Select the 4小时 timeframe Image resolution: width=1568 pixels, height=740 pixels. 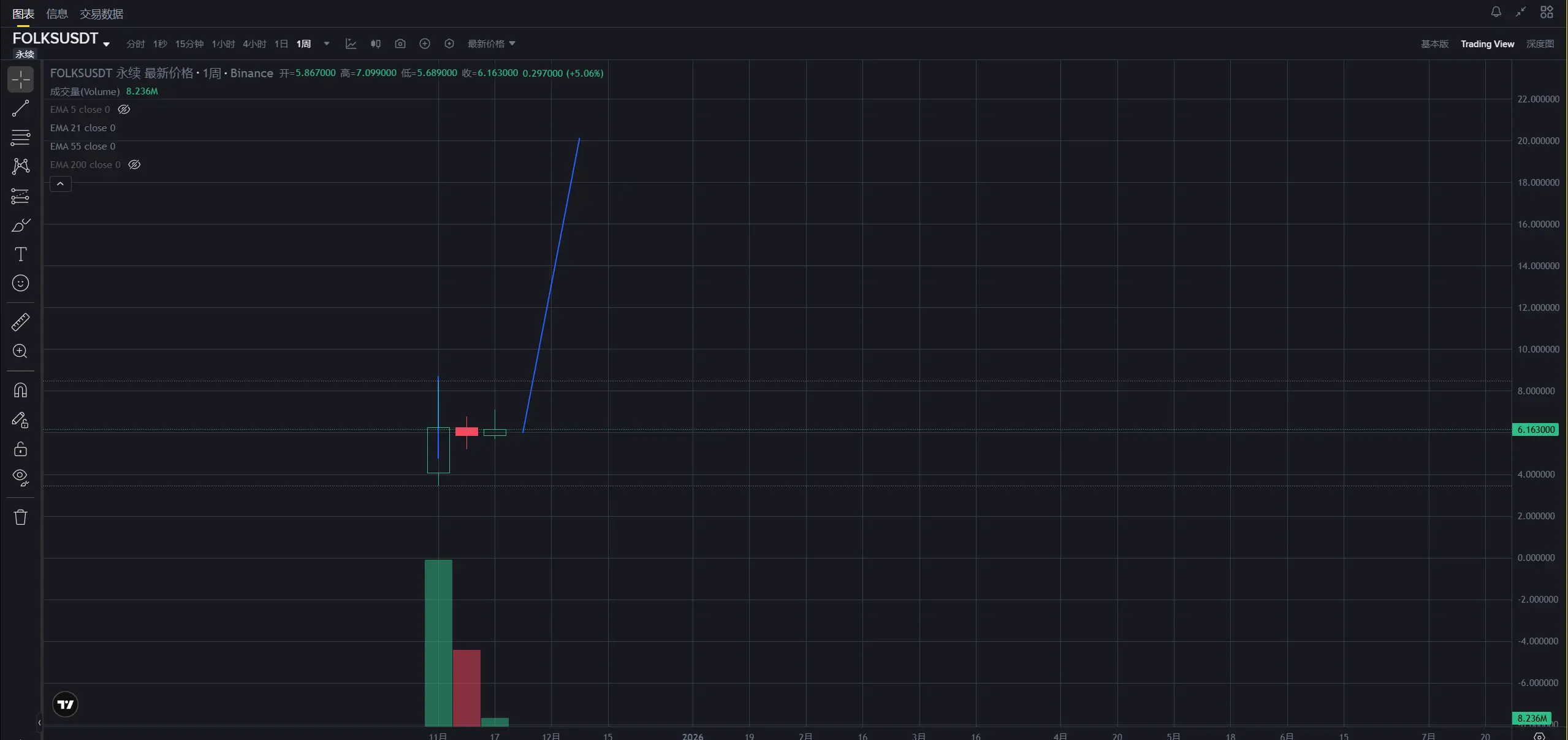tap(254, 44)
